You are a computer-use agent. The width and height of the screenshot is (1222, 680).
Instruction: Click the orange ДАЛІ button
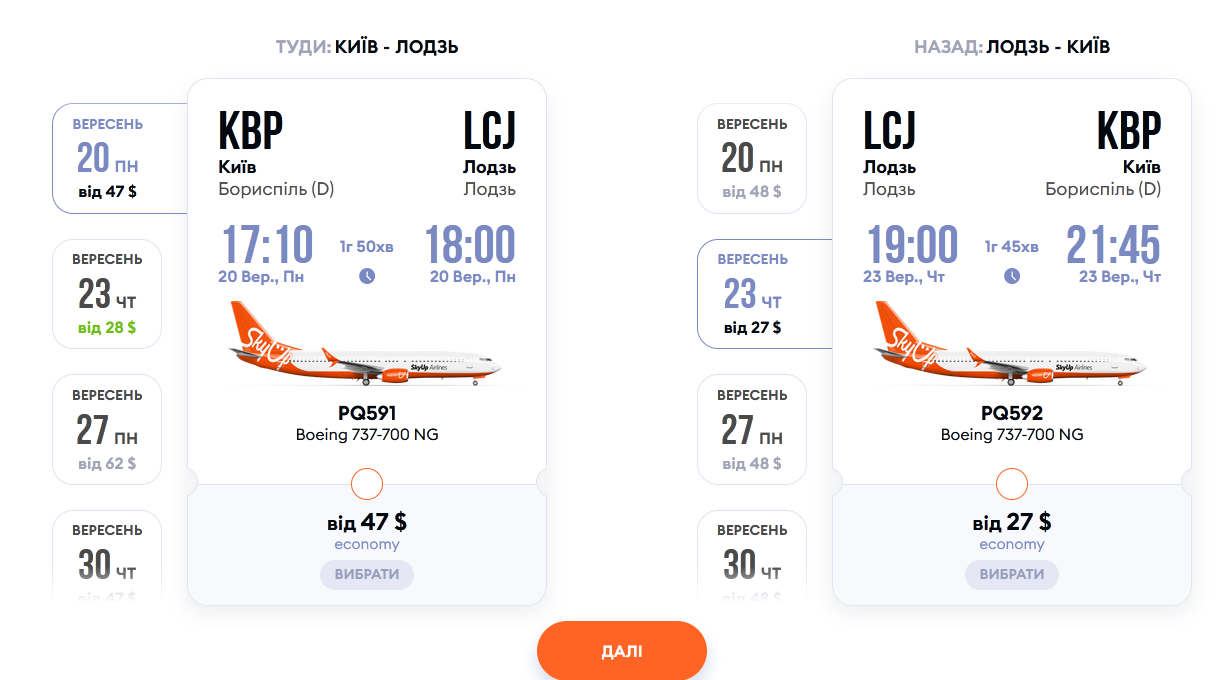(622, 652)
